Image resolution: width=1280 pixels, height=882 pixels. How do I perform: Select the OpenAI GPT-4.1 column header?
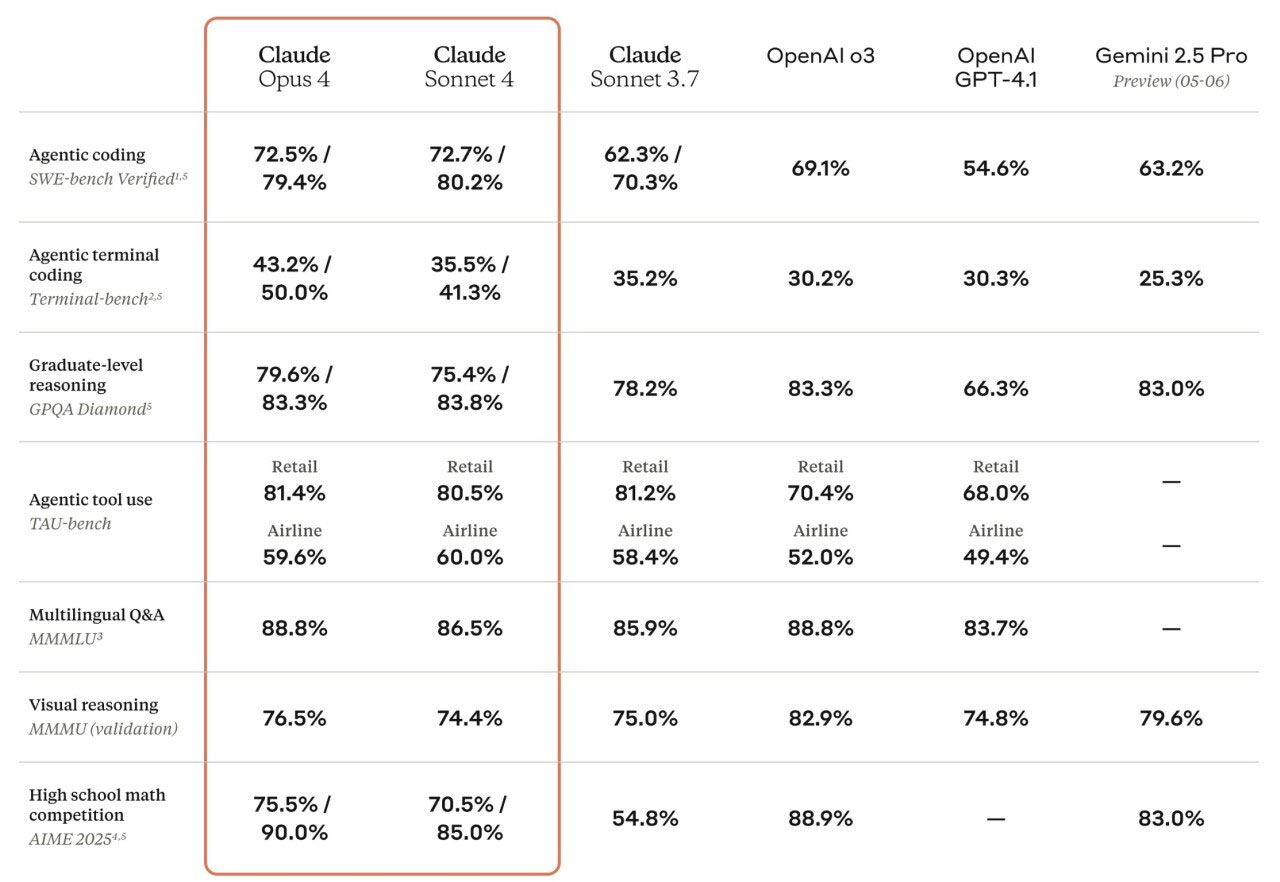point(996,66)
